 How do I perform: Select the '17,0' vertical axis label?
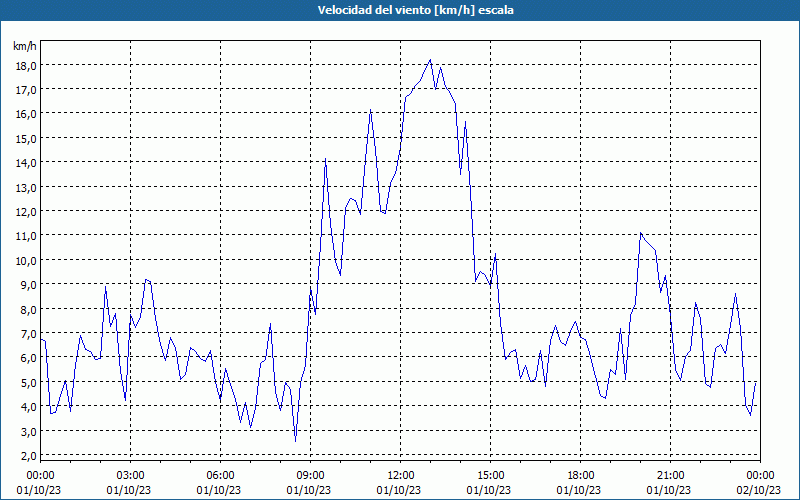coord(25,90)
